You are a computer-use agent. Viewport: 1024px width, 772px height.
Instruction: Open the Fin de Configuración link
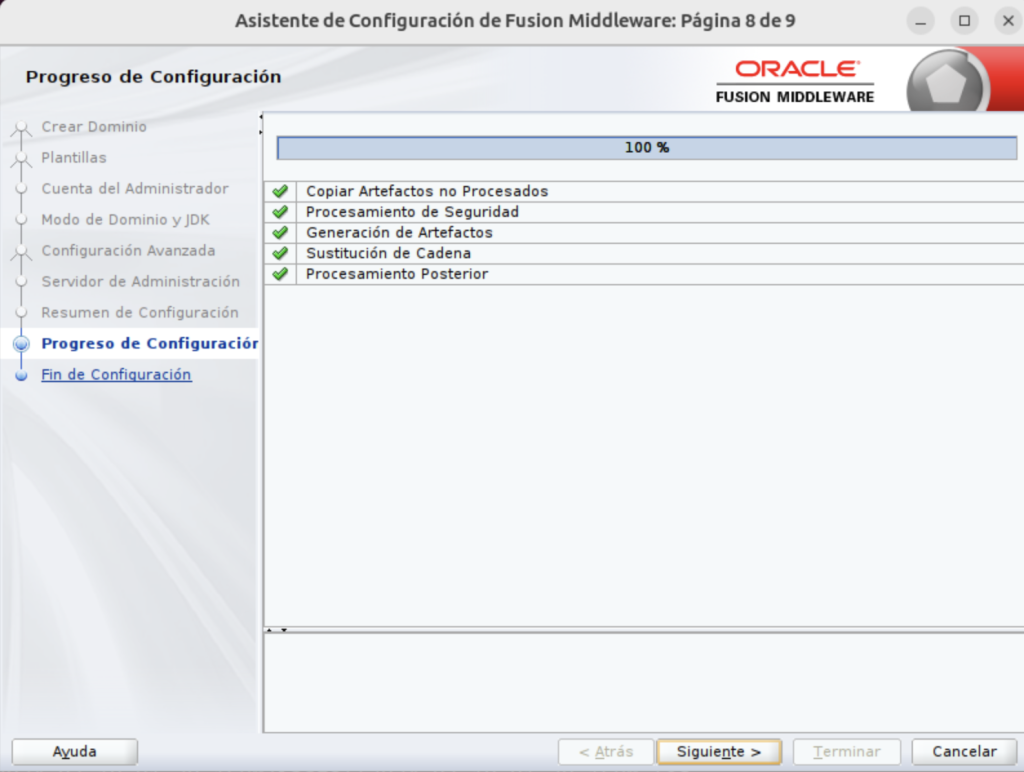point(116,375)
